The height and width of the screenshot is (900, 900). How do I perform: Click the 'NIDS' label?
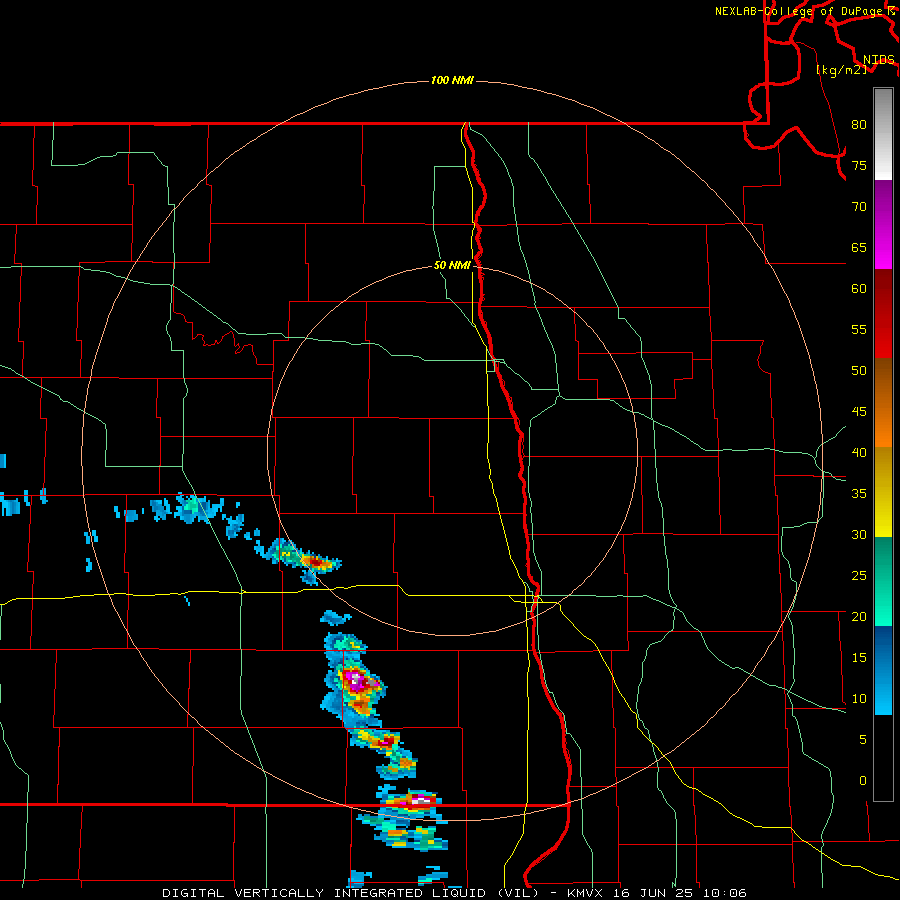click(879, 60)
